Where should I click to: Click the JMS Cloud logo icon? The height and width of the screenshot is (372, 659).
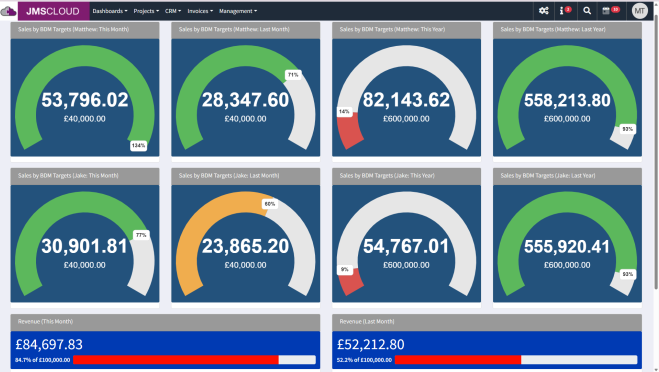(x=8, y=11)
